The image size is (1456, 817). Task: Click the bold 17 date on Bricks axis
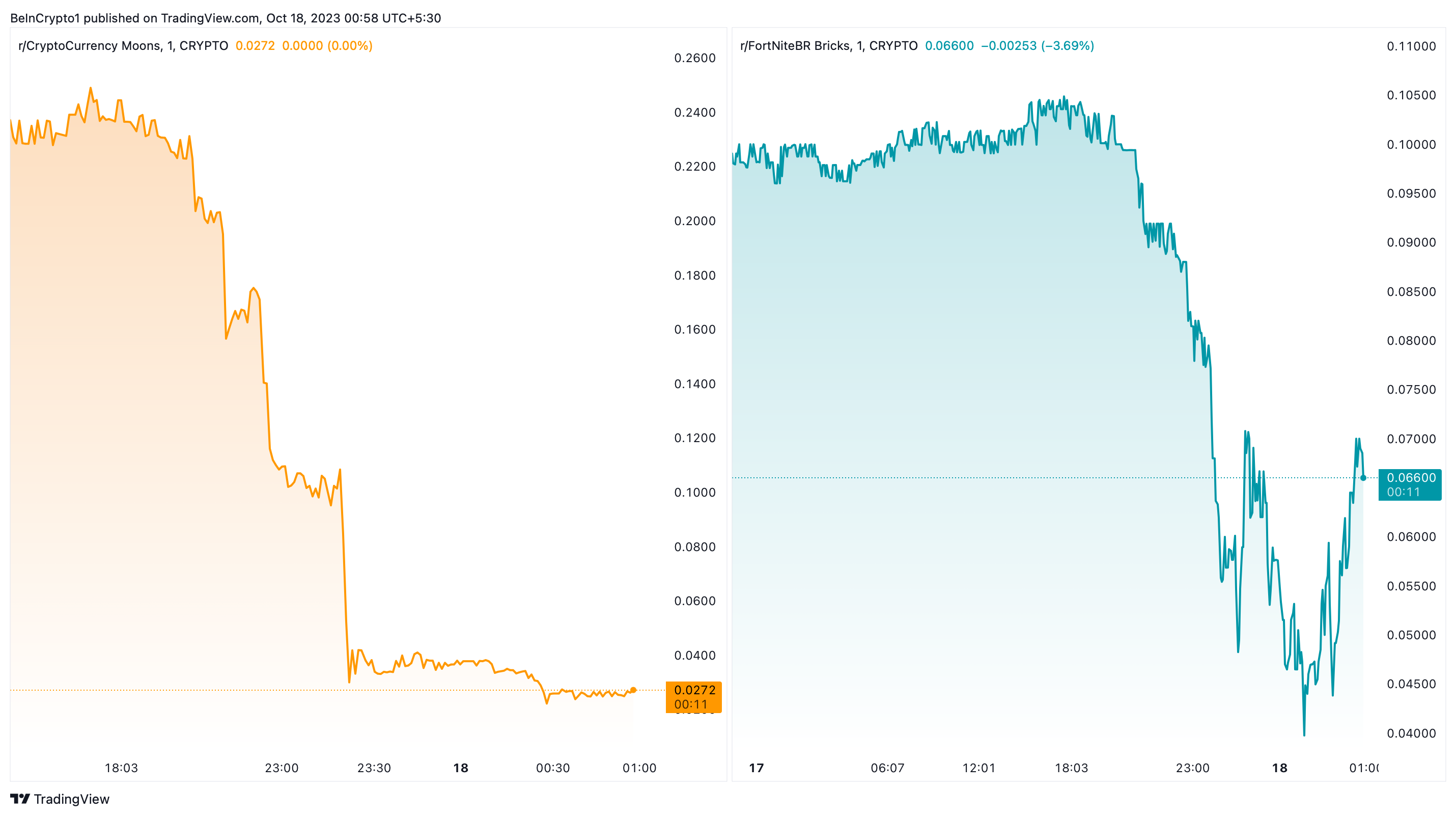coord(757,768)
